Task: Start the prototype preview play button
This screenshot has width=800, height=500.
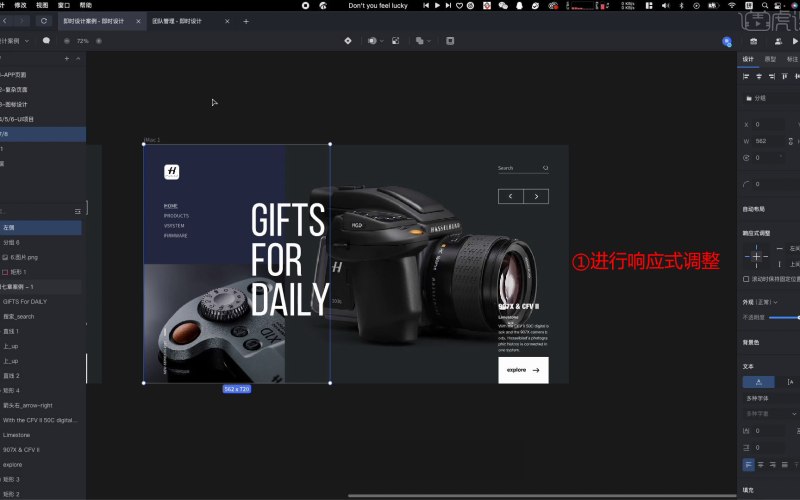Action: (795, 41)
